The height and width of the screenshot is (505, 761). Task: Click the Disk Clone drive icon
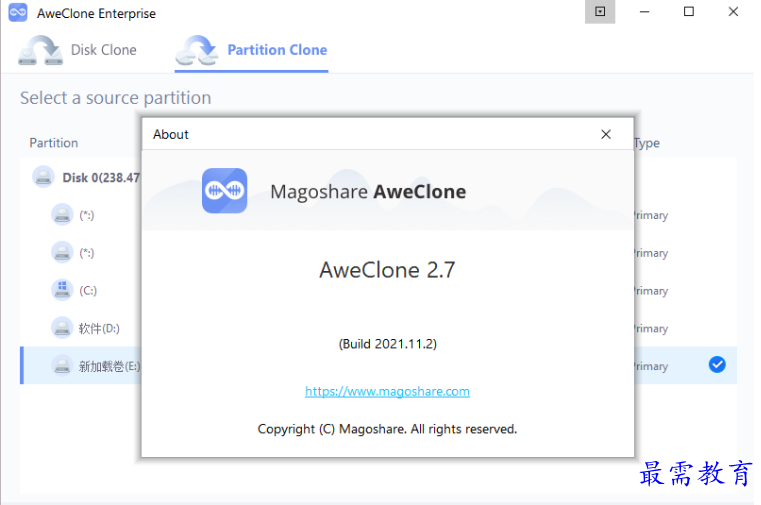[41, 50]
